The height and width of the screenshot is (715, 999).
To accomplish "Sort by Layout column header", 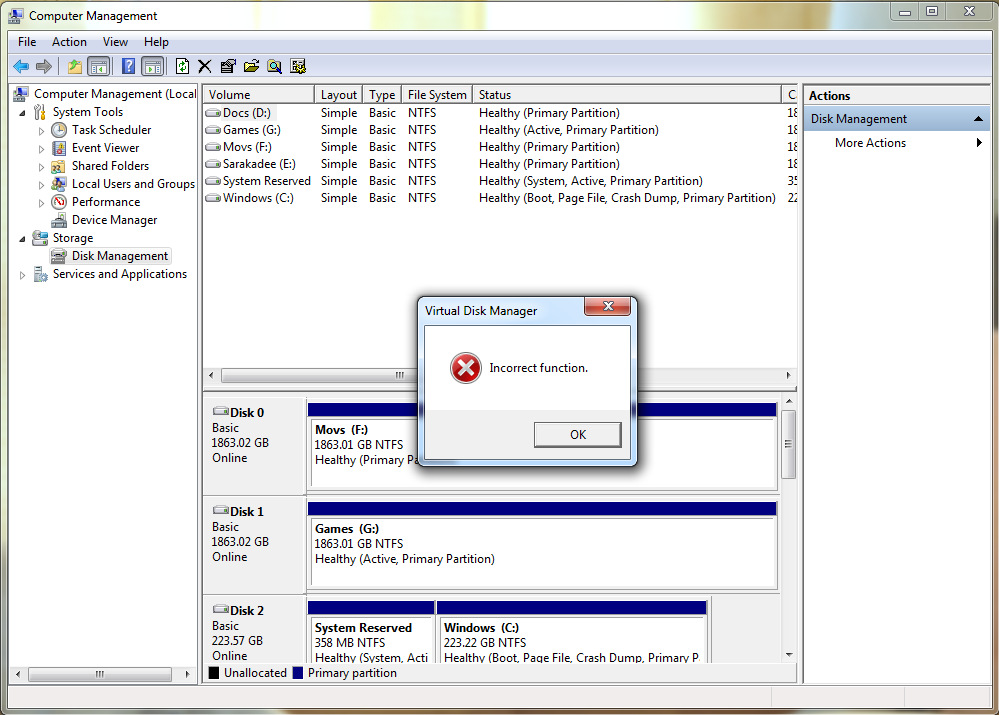I will (x=338, y=94).
